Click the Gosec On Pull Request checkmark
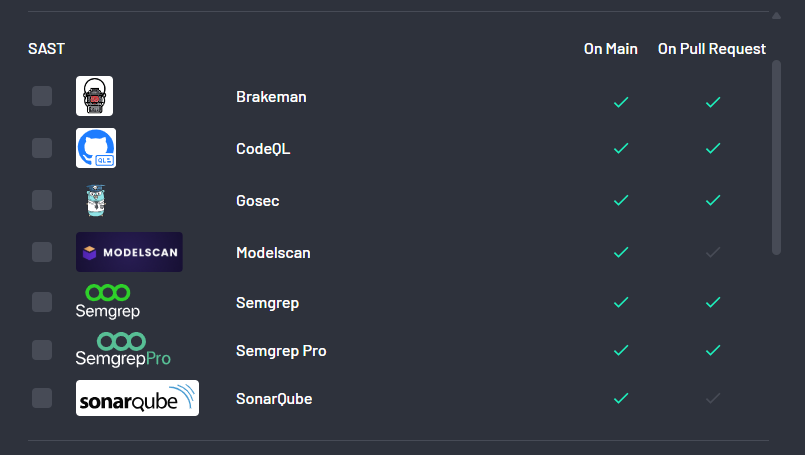This screenshot has height=455, width=805. click(x=713, y=200)
